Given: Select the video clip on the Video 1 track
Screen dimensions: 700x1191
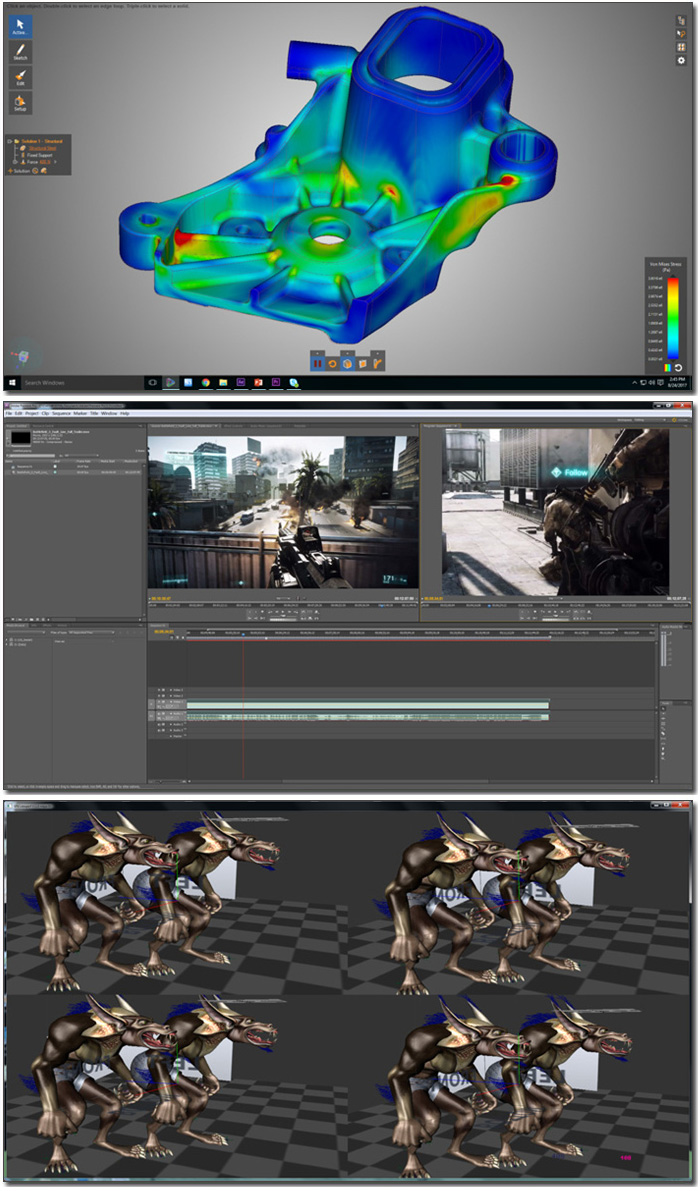Looking at the screenshot, I should (x=367, y=705).
